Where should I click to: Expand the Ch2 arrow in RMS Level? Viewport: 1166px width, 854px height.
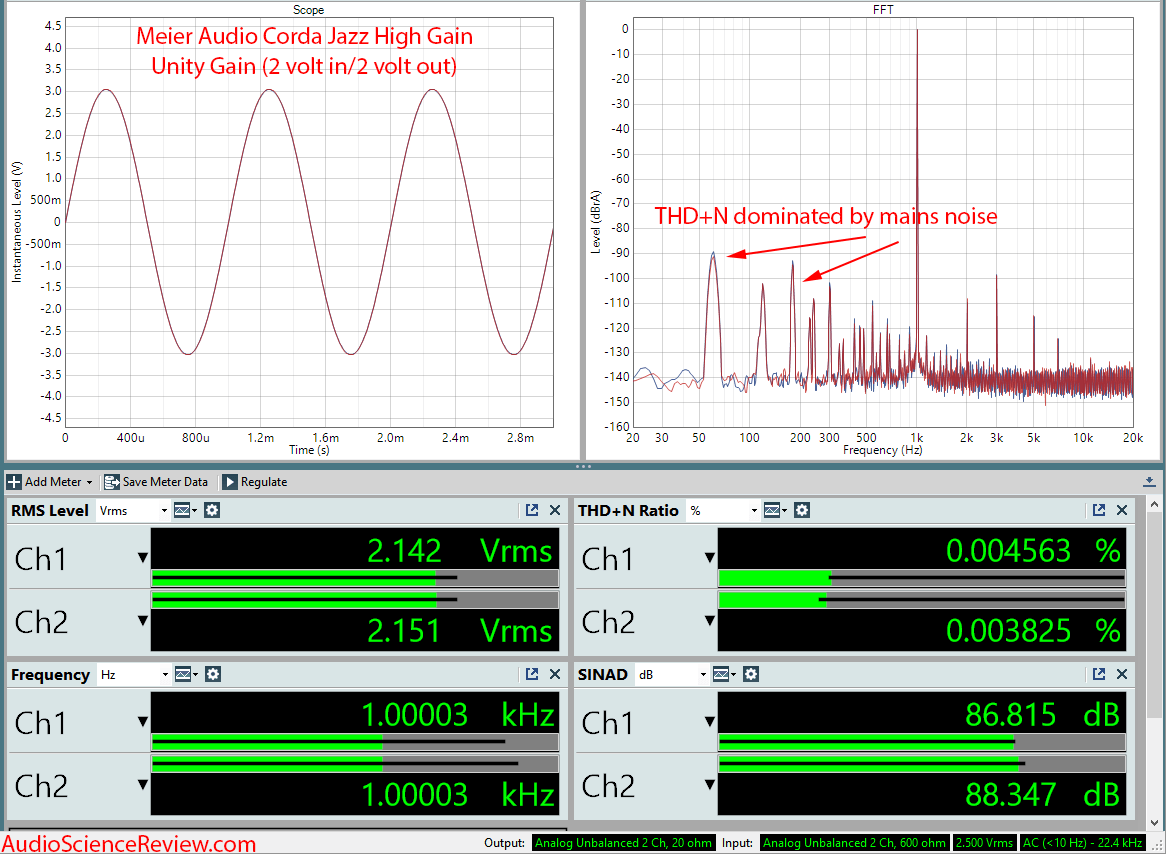point(142,620)
